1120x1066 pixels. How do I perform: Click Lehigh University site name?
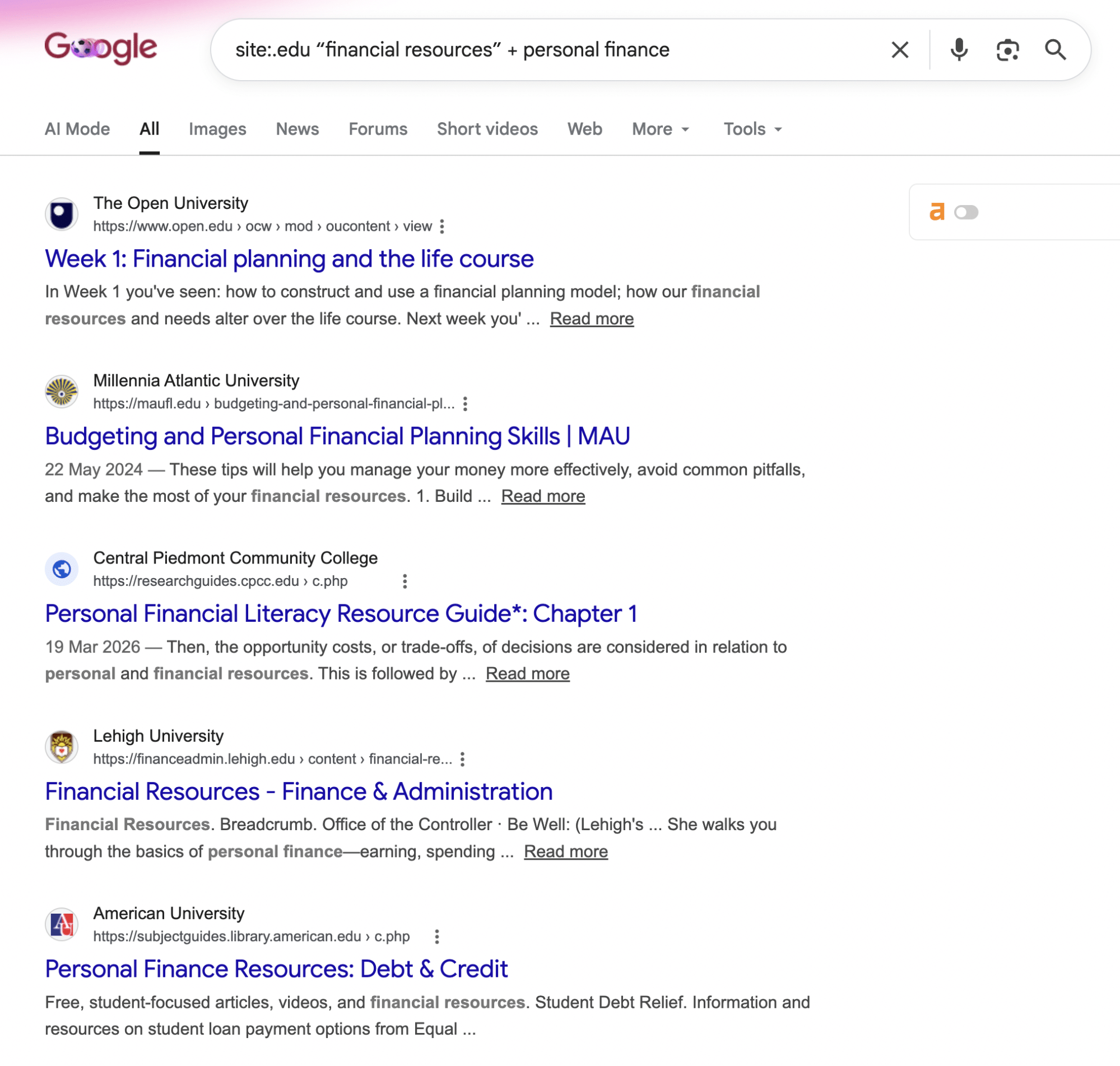[159, 736]
